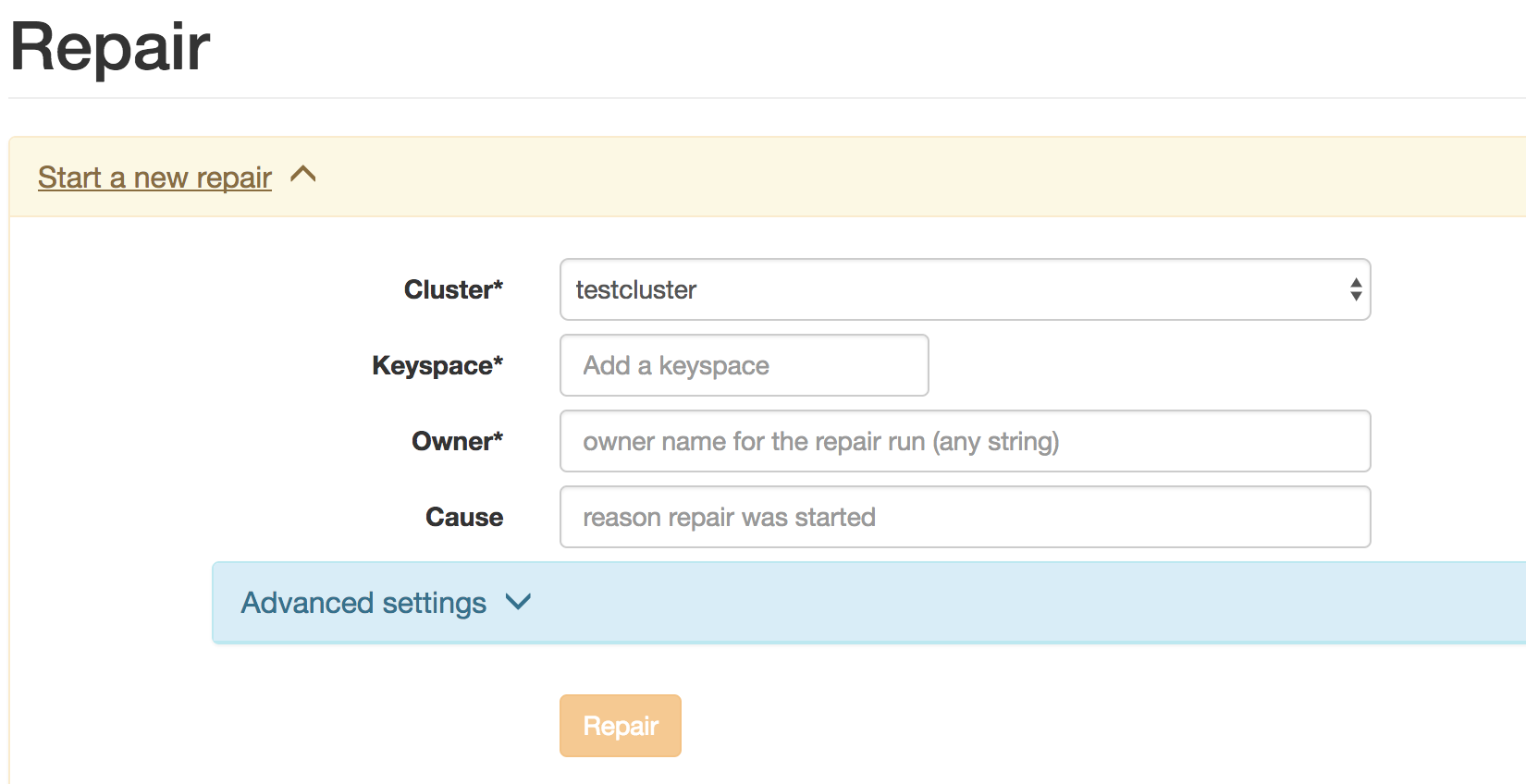Click the Cause 'reason repair was started' field
Screen dimensions: 1526x784
965,517
